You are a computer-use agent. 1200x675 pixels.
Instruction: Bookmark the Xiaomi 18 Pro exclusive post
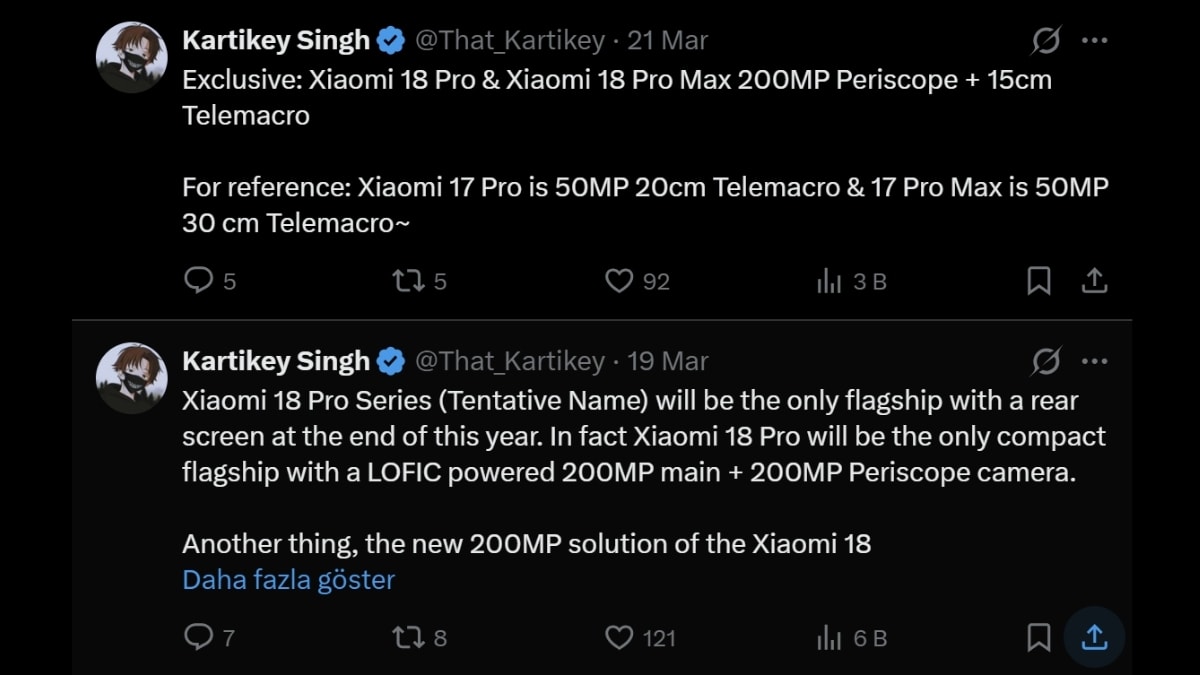tap(1037, 281)
